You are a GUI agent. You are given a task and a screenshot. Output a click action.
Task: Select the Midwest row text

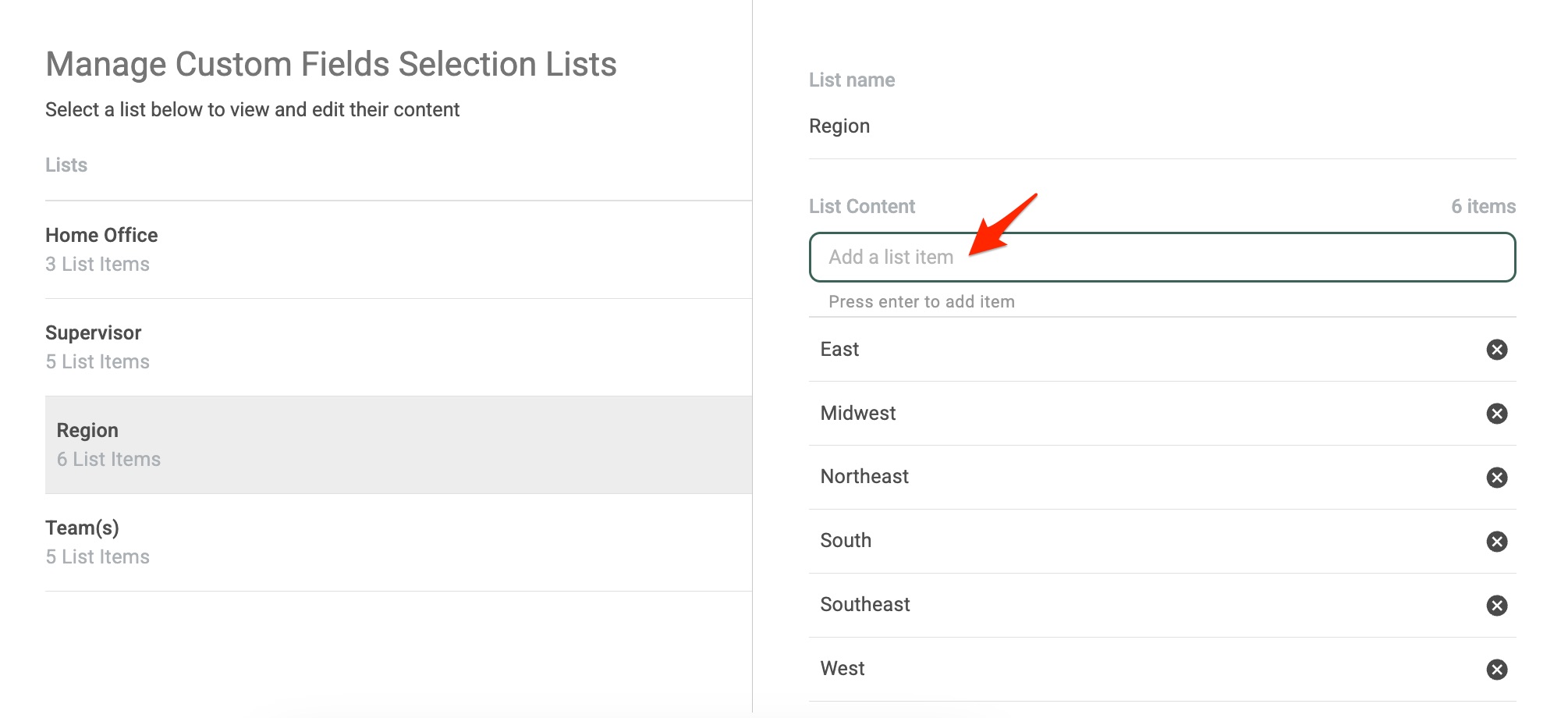pyautogui.click(x=858, y=414)
